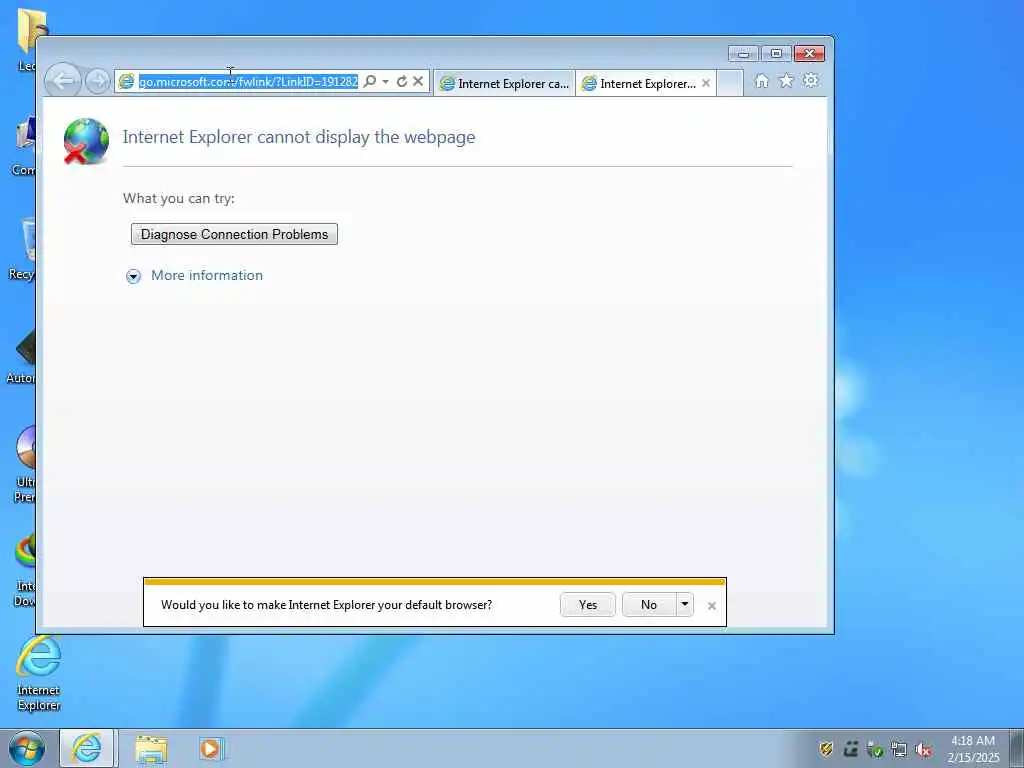The image size is (1024, 768).
Task: Refresh the page with the reload icon
Action: click(x=402, y=81)
